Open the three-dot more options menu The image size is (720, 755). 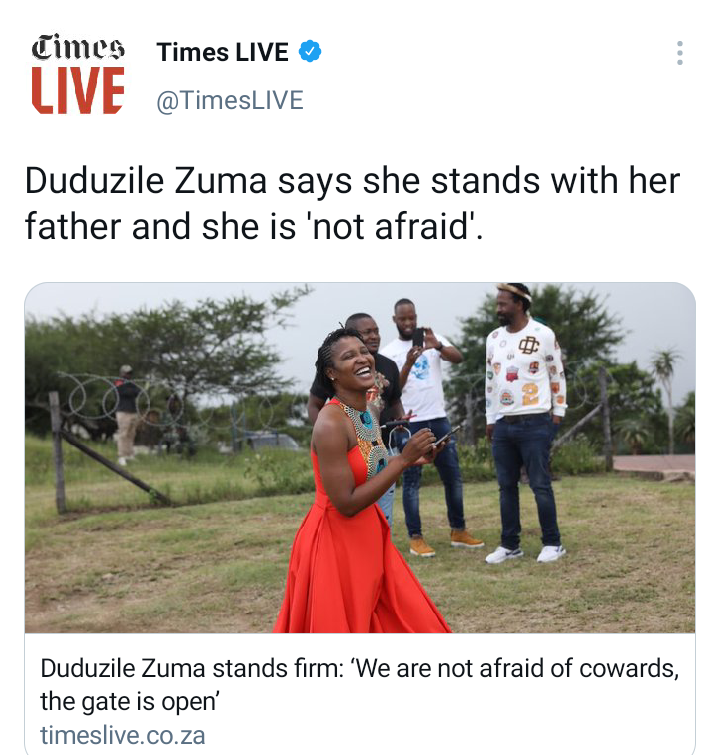coord(680,53)
